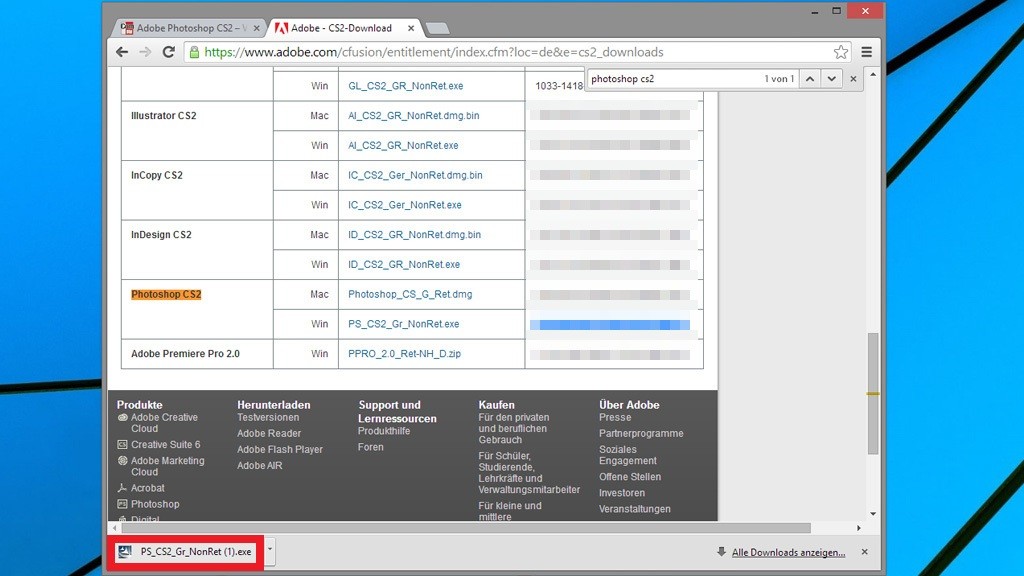Open Adobe Reader link

pos(269,434)
